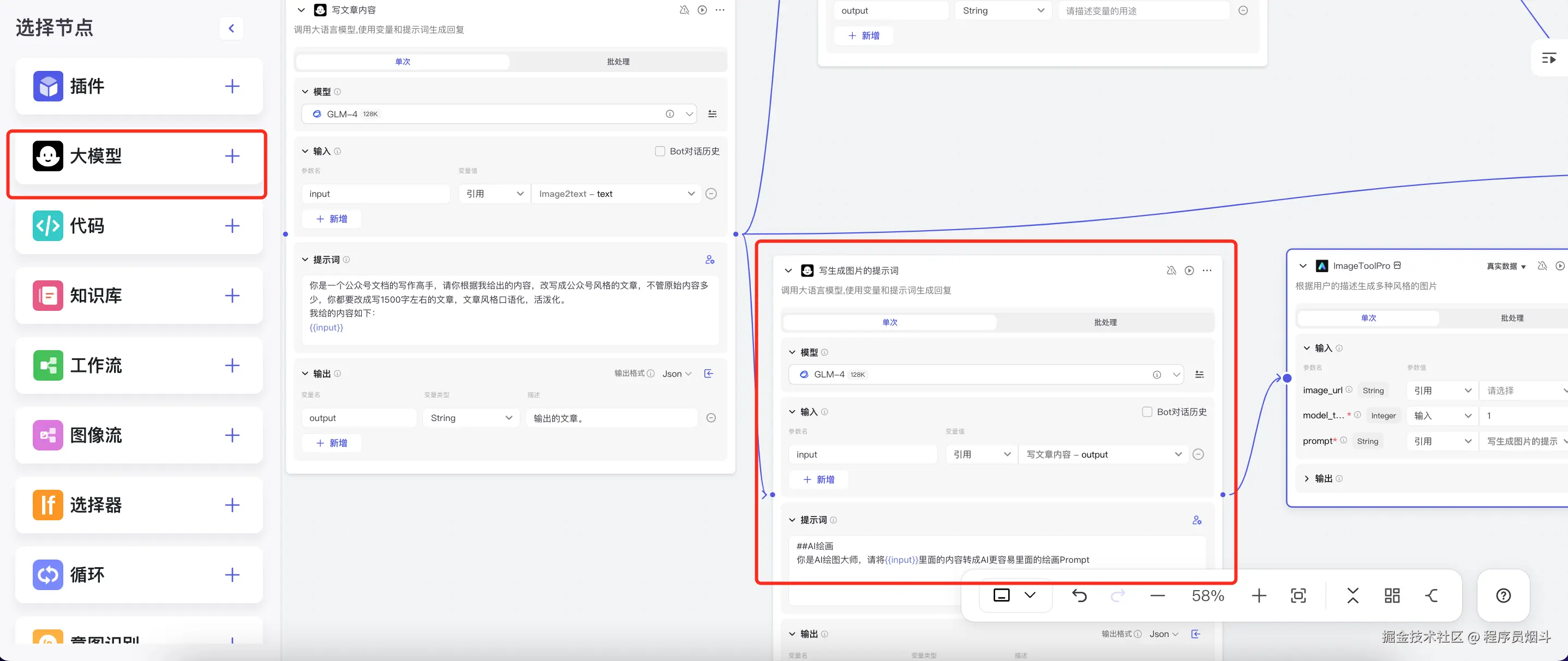
Task: Run the 写生成图片的提示词 node play icon
Action: click(x=1189, y=271)
